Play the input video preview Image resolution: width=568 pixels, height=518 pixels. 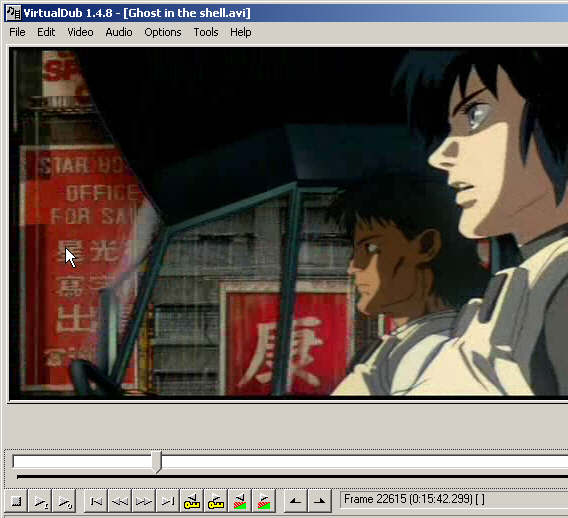40,501
